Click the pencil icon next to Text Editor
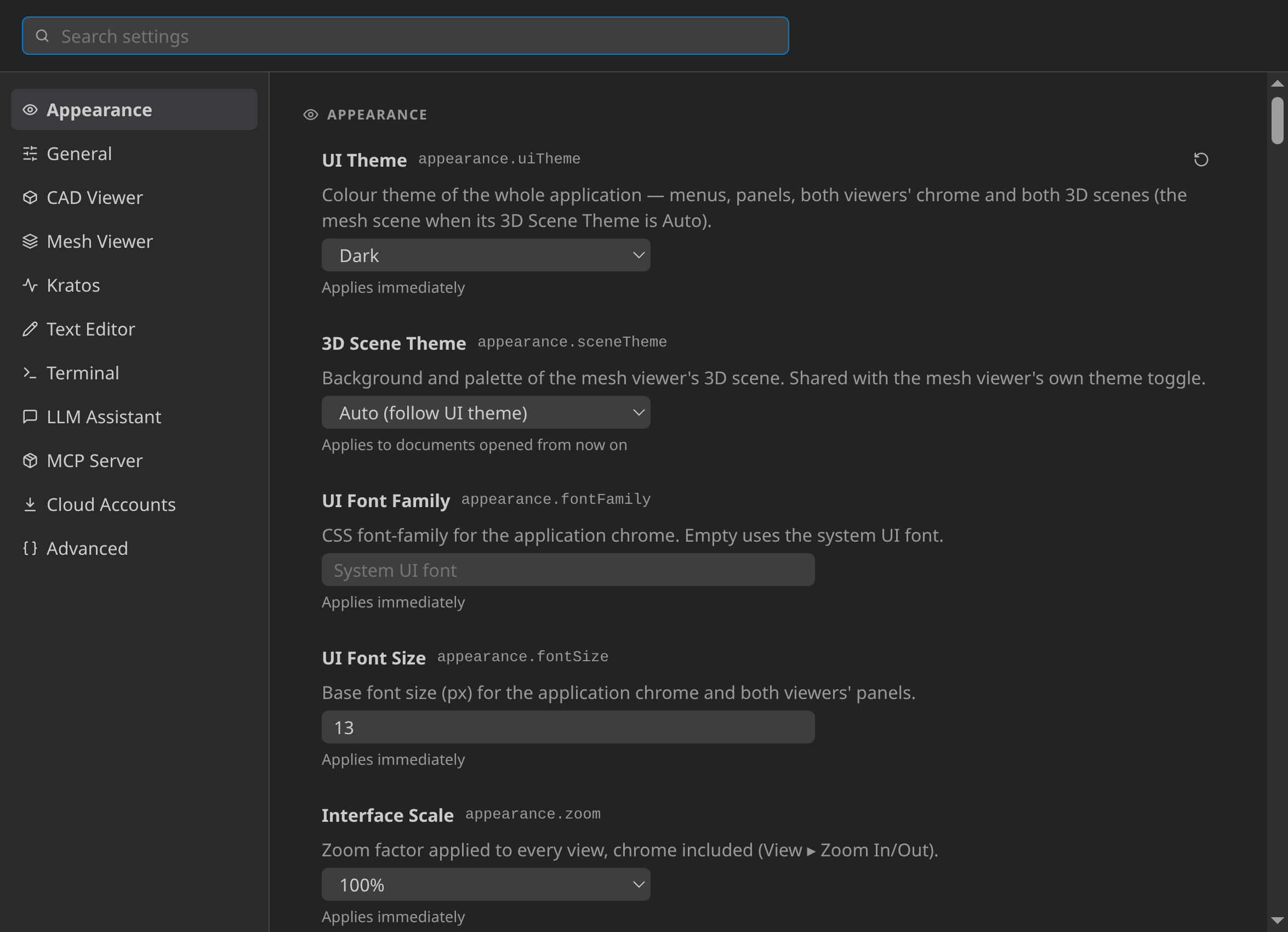The height and width of the screenshot is (932, 1288). (30, 329)
